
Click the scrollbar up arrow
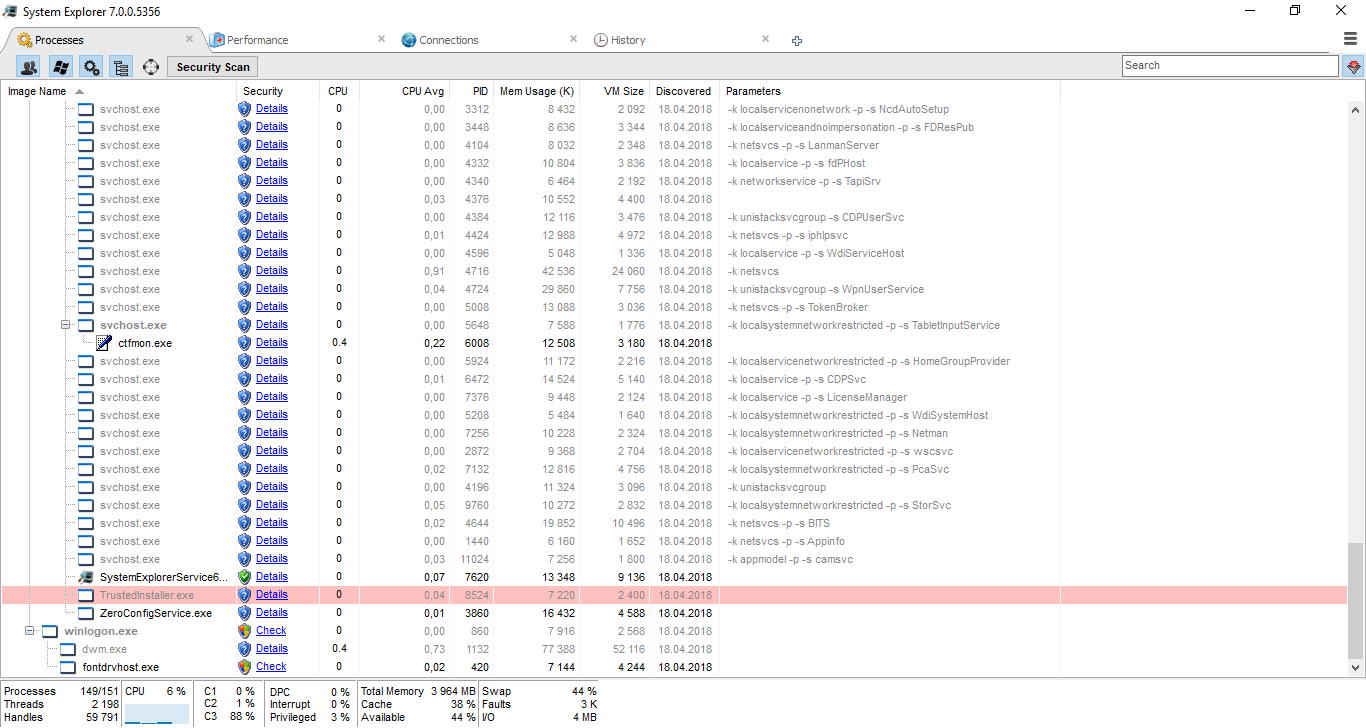tap(1356, 108)
